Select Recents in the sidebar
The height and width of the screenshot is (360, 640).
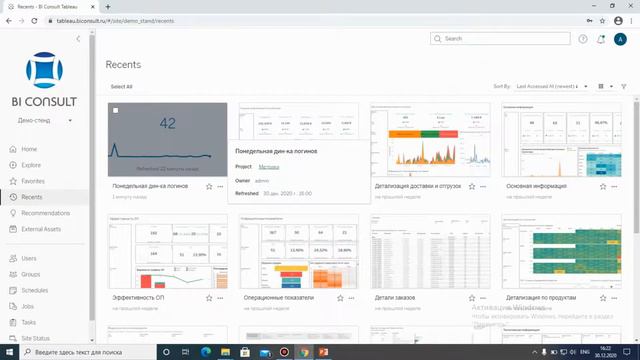31,197
